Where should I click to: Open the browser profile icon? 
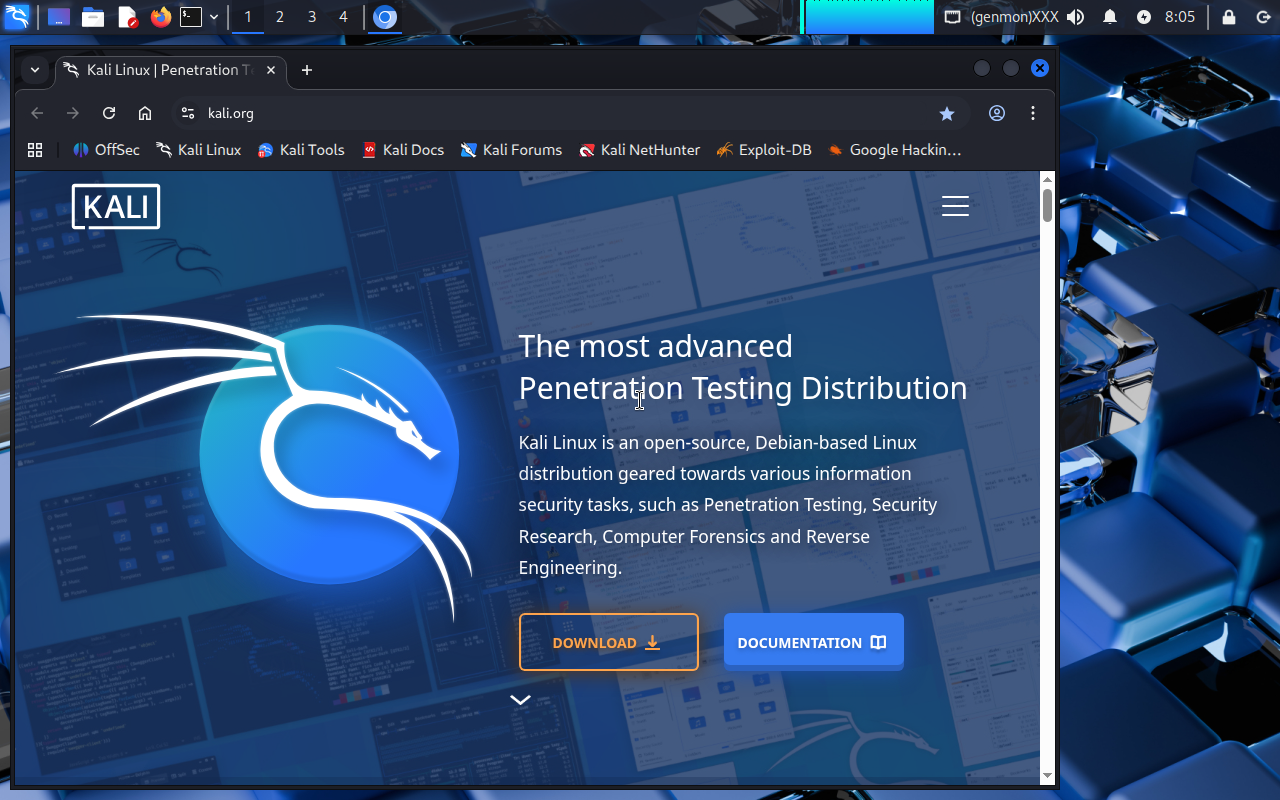(x=997, y=113)
